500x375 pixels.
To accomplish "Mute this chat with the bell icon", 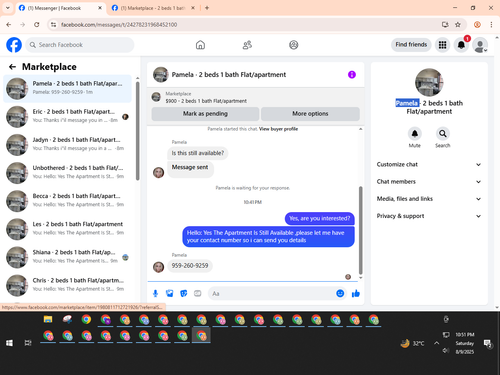I will point(415,134).
